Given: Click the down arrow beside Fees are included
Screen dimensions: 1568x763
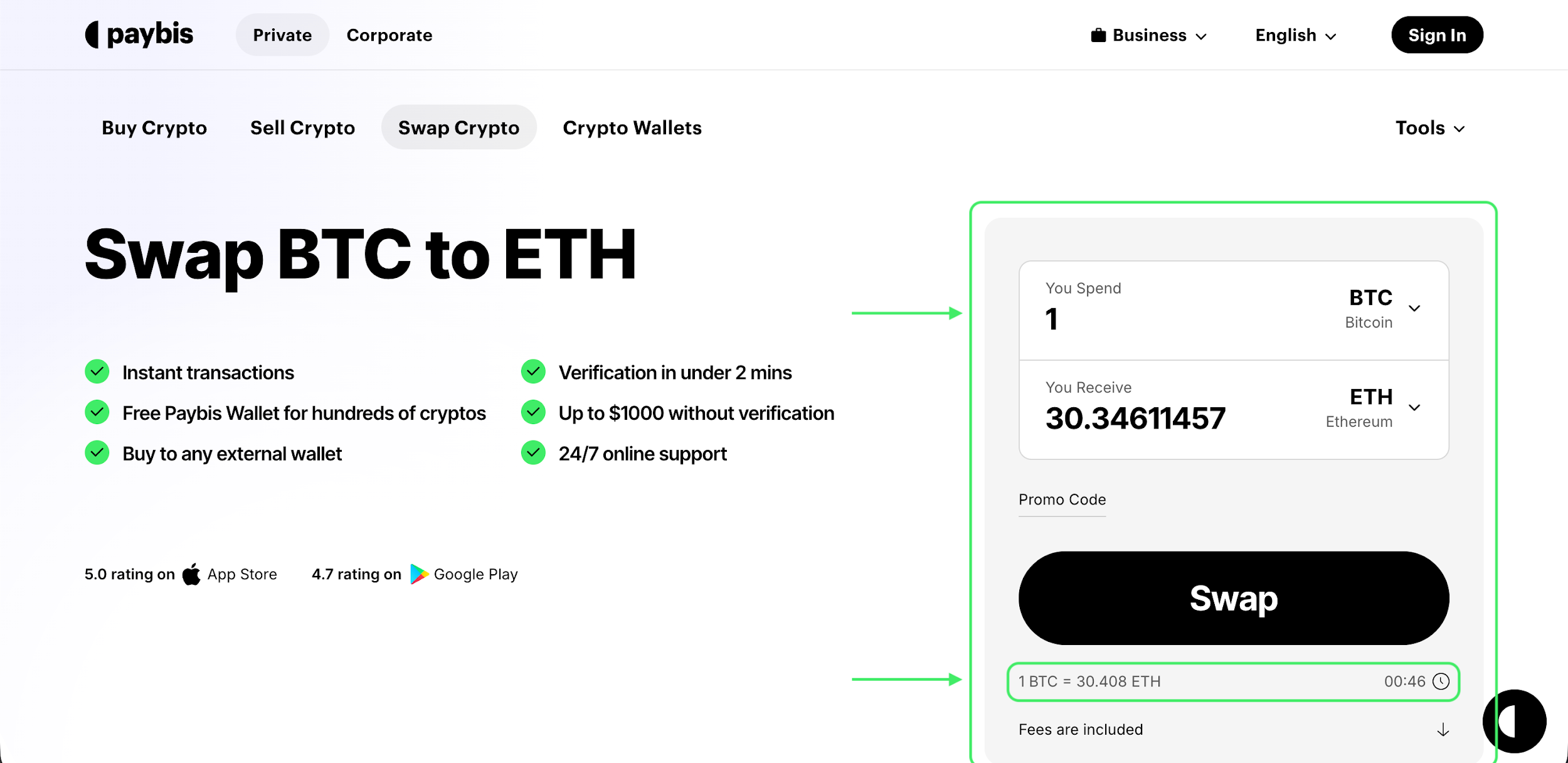Looking at the screenshot, I should (x=1443, y=729).
